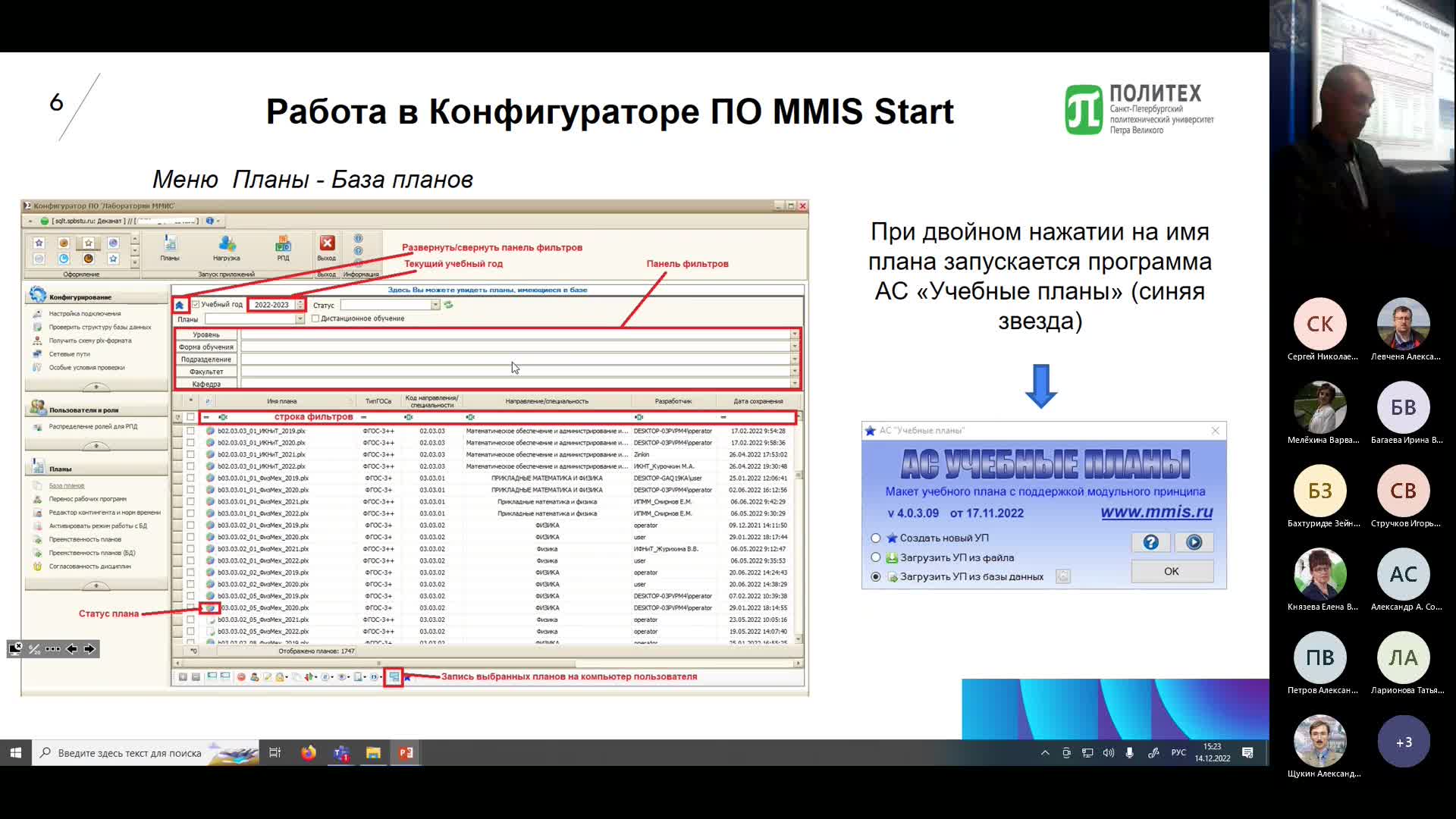The height and width of the screenshot is (819, 1456).
Task: Open Firefox from the Windows taskbar
Action: (x=308, y=753)
